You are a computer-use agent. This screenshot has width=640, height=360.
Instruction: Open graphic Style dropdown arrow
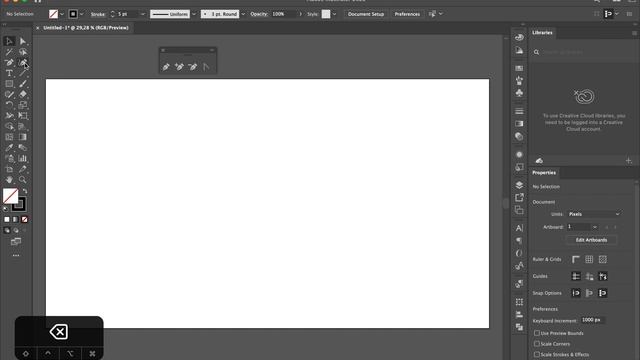(x=334, y=14)
